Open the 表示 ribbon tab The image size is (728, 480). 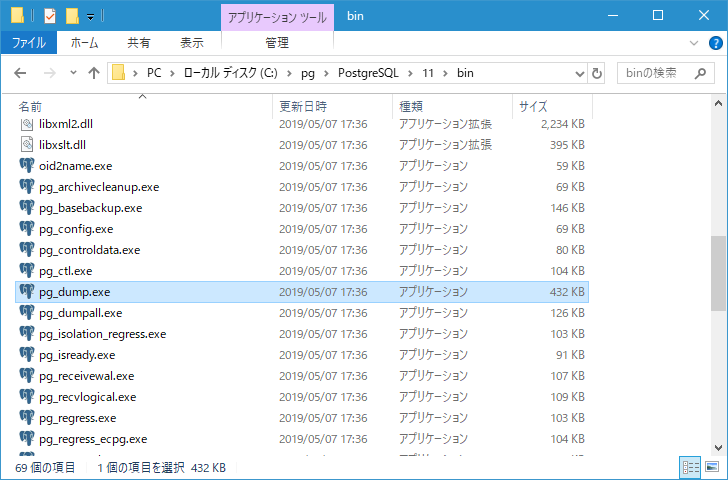pyautogui.click(x=192, y=43)
